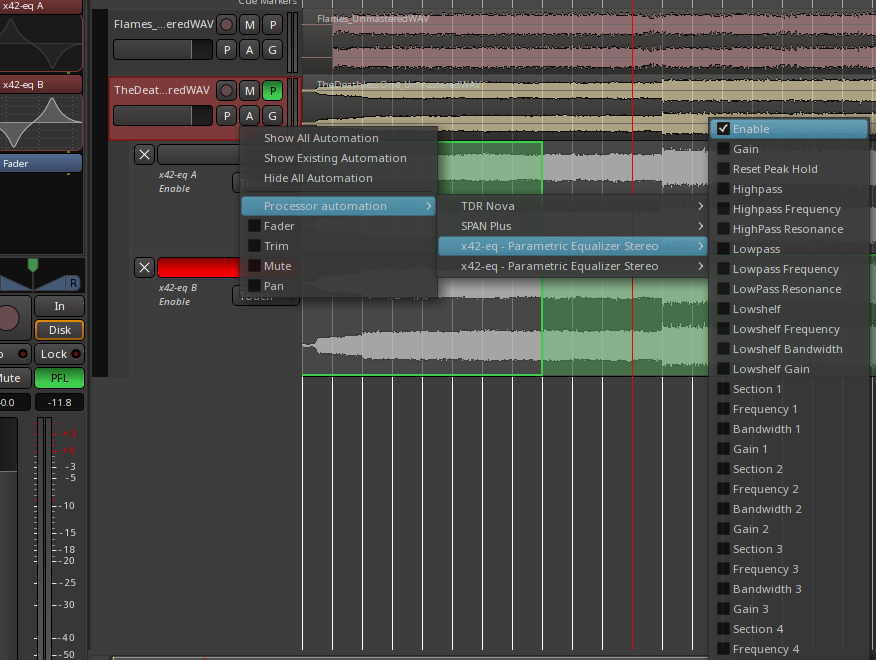The image size is (876, 660).
Task: Click the Disk monitoring button
Action: coord(59,330)
